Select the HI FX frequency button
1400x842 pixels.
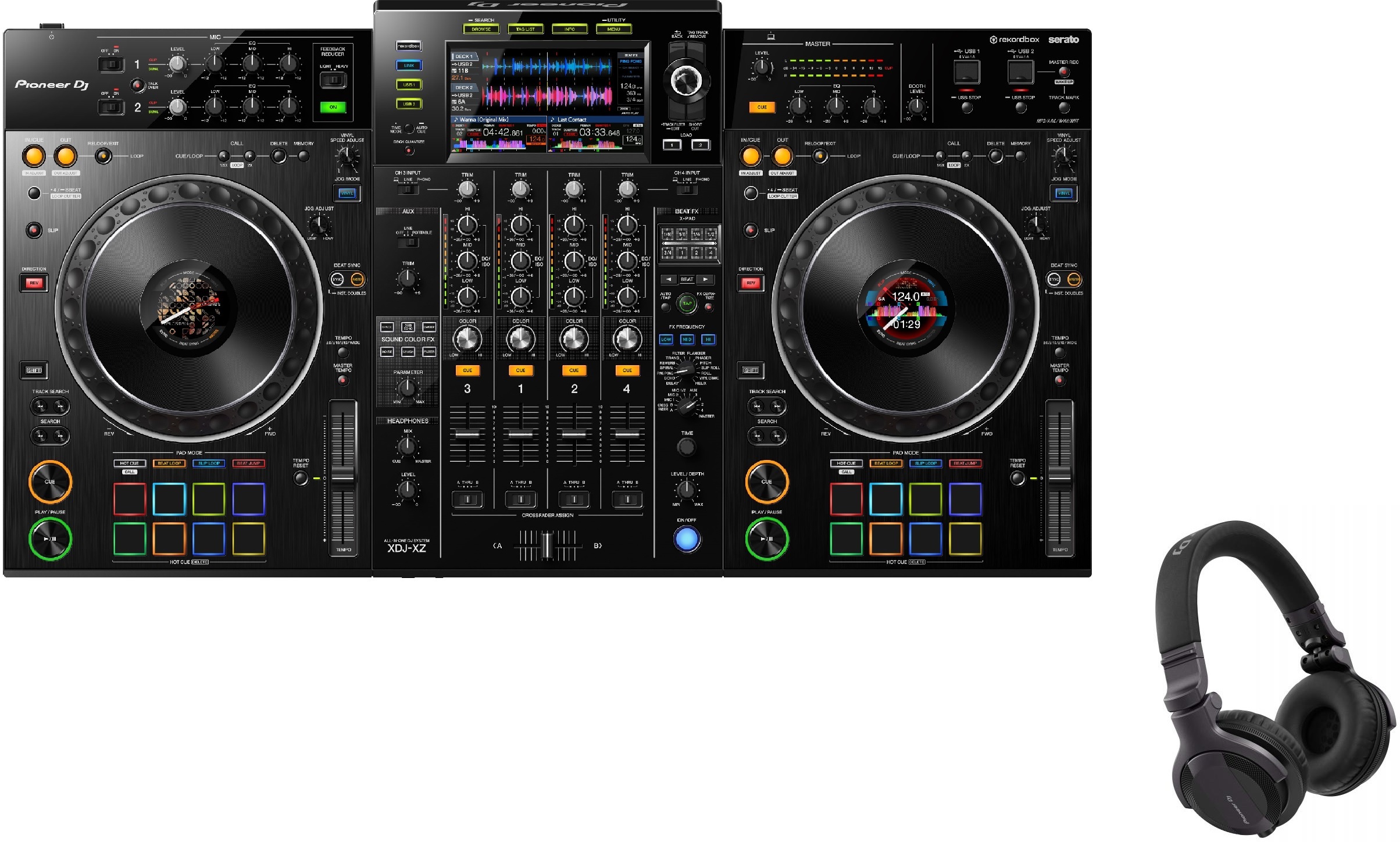(x=708, y=340)
